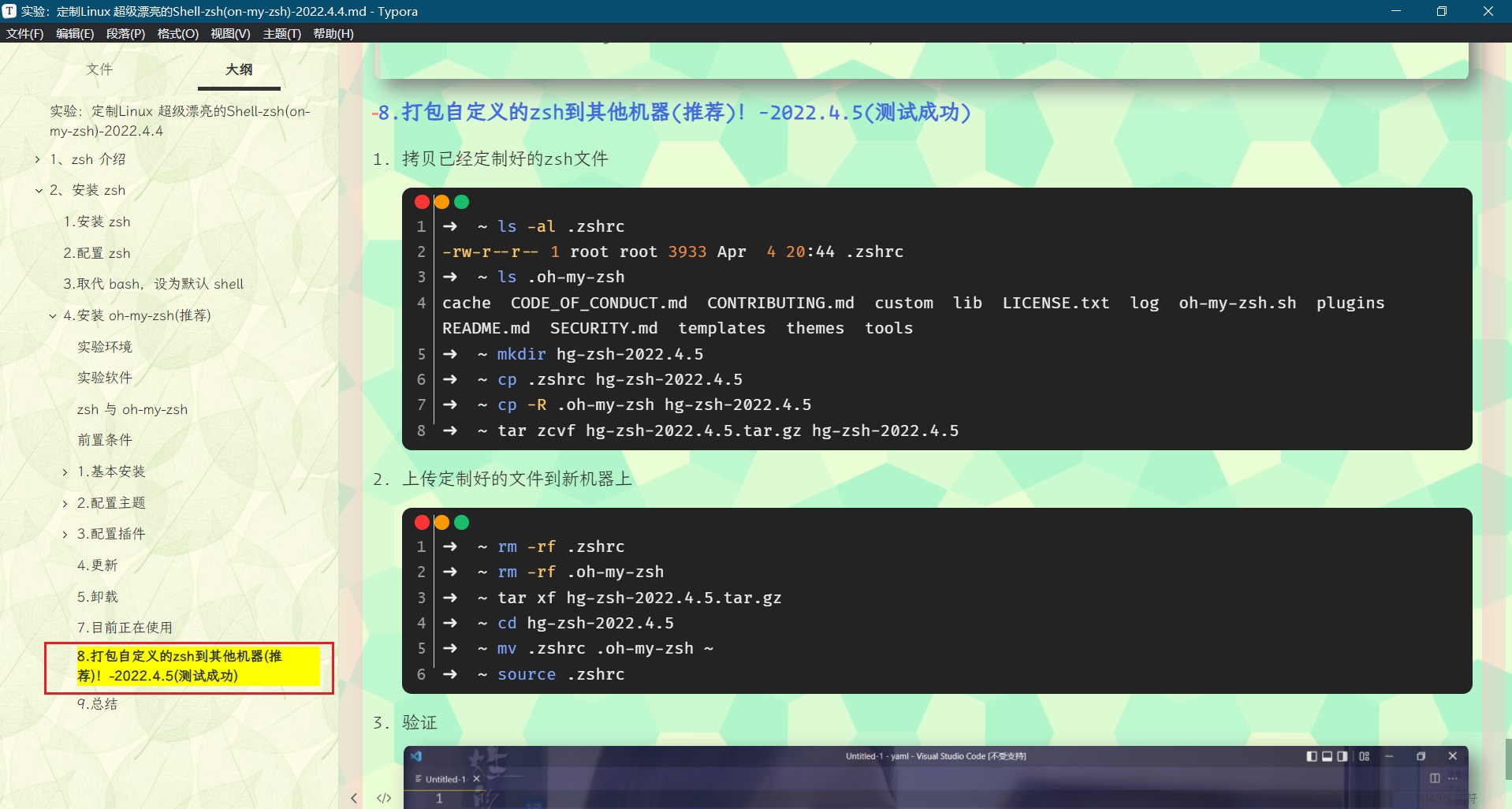The height and width of the screenshot is (809, 1512).
Task: Click the green dot in the first code block
Action: point(461,202)
